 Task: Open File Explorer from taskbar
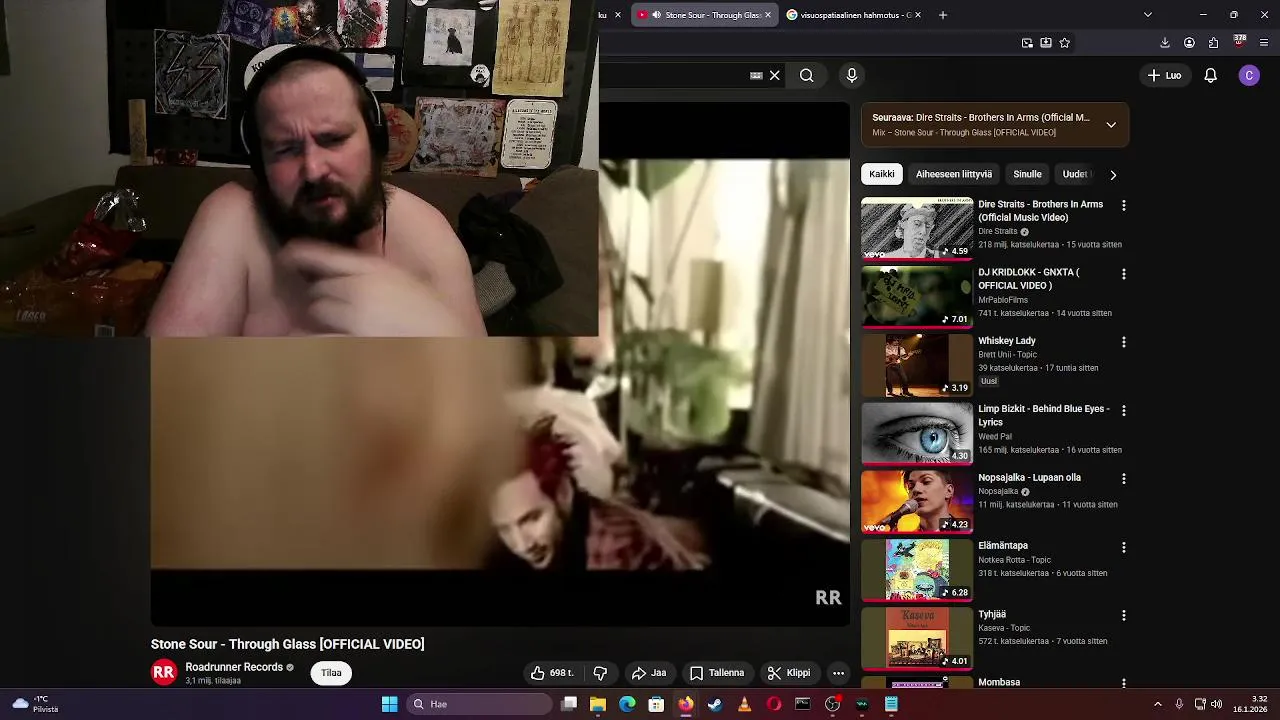598,704
